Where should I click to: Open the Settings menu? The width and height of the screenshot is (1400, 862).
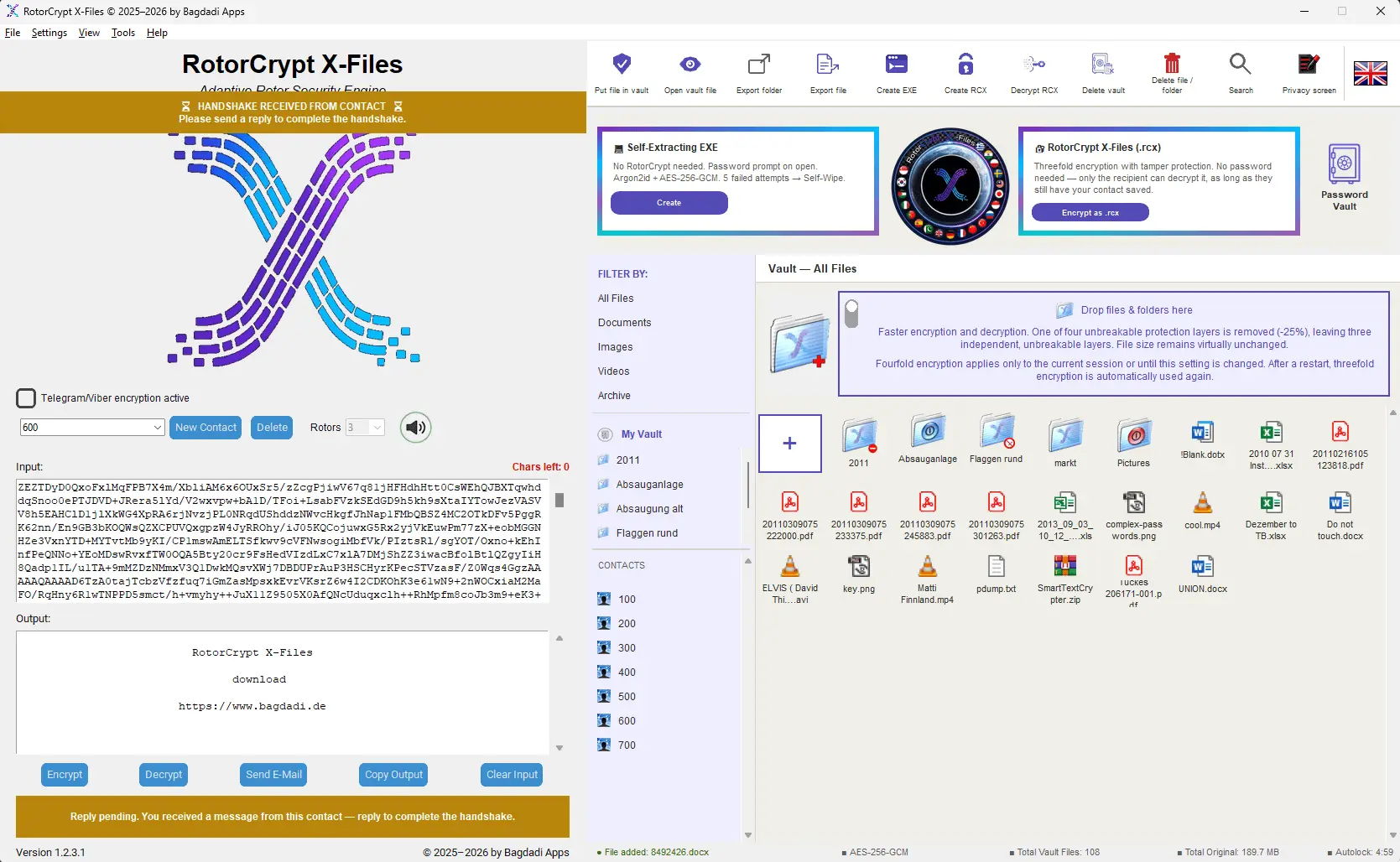[x=49, y=33]
